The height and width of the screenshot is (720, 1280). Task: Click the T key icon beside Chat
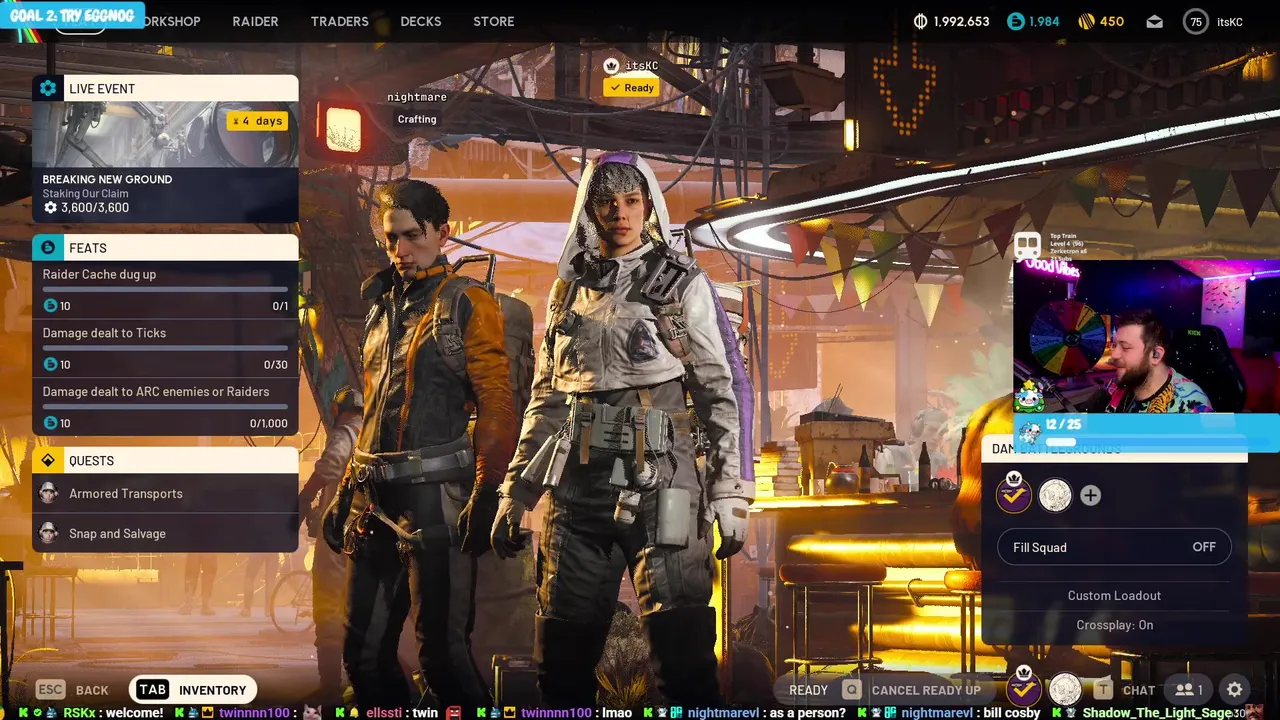click(1103, 689)
